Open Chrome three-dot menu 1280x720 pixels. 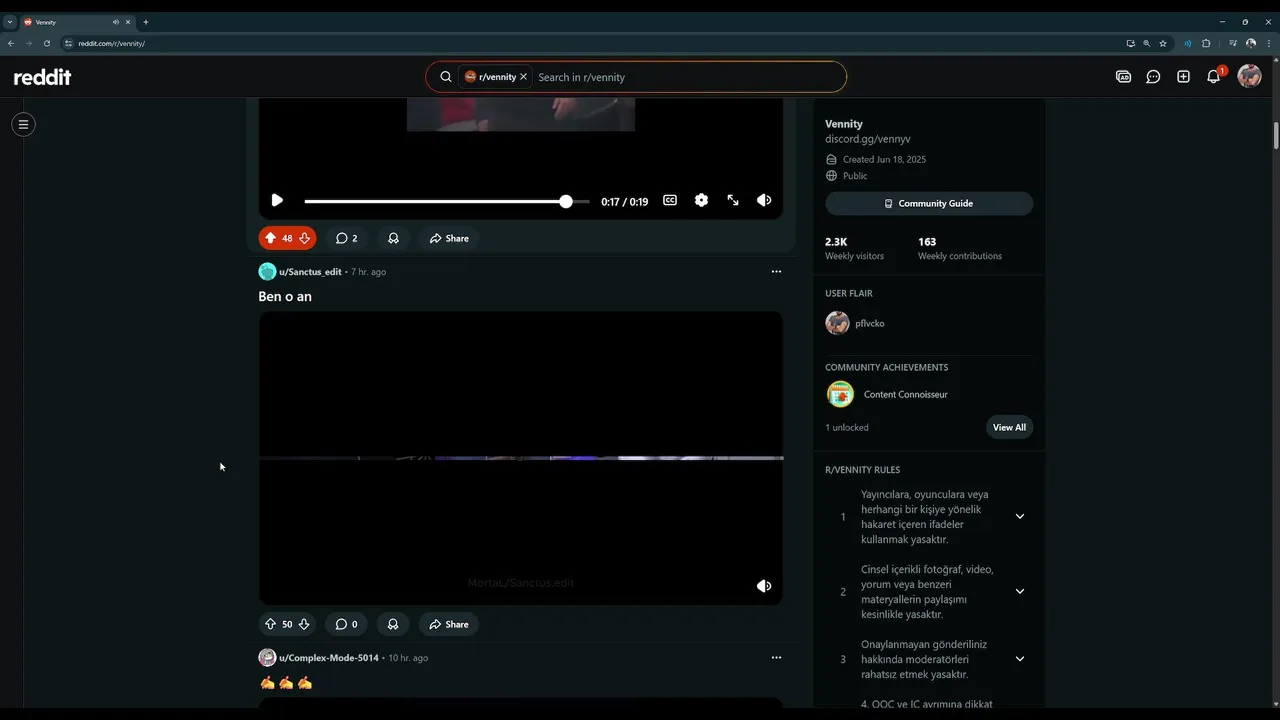pyautogui.click(x=1268, y=43)
